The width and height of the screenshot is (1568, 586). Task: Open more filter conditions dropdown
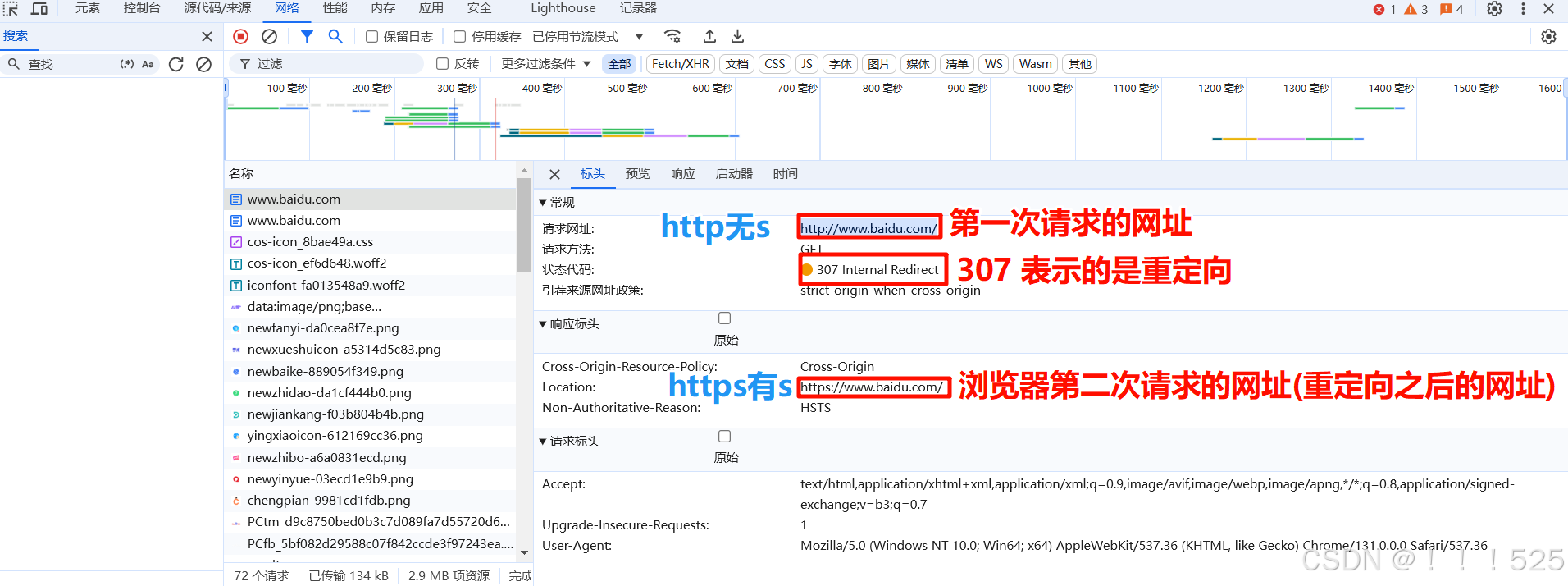click(545, 63)
